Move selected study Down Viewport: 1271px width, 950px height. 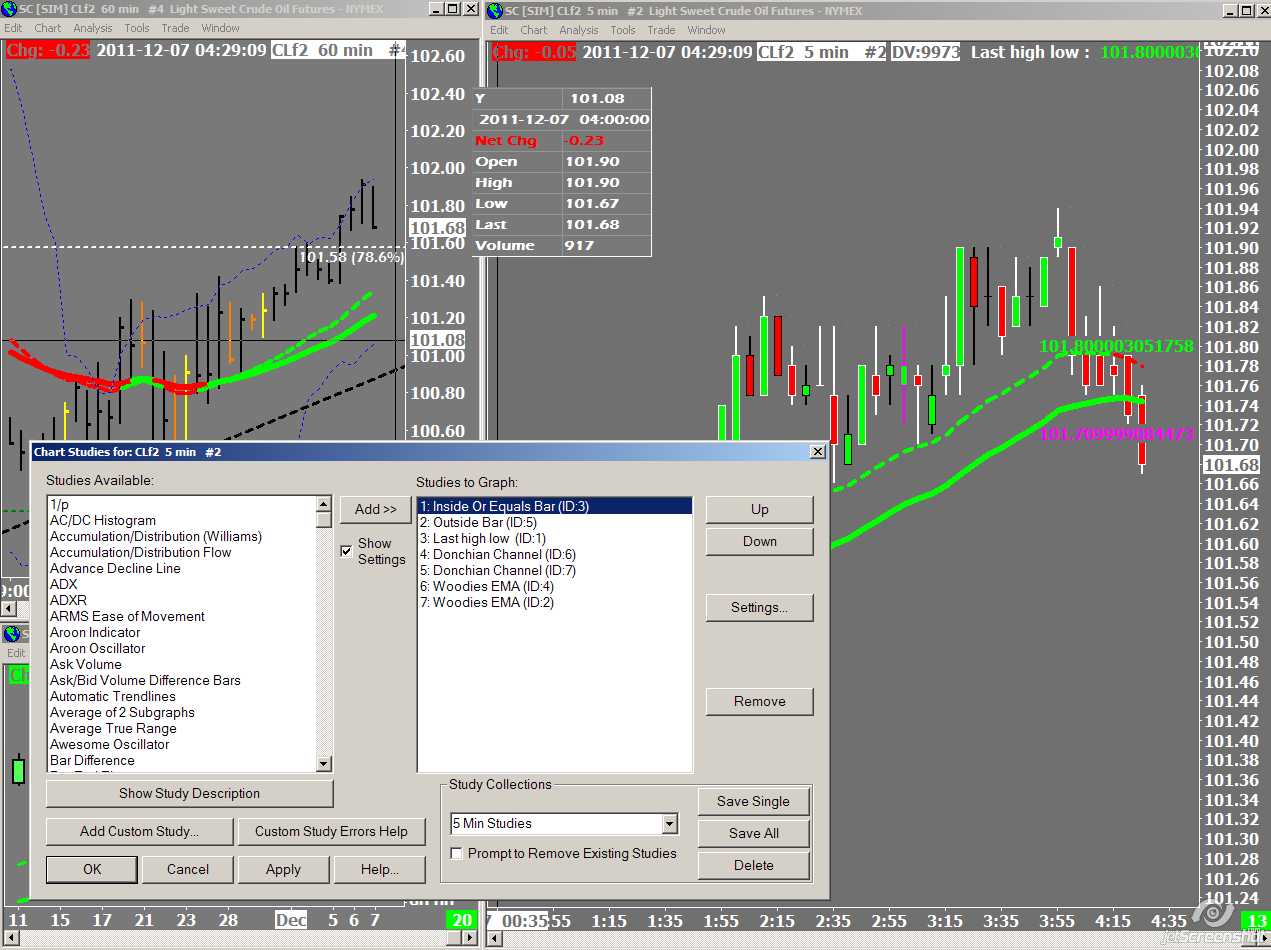click(x=760, y=541)
